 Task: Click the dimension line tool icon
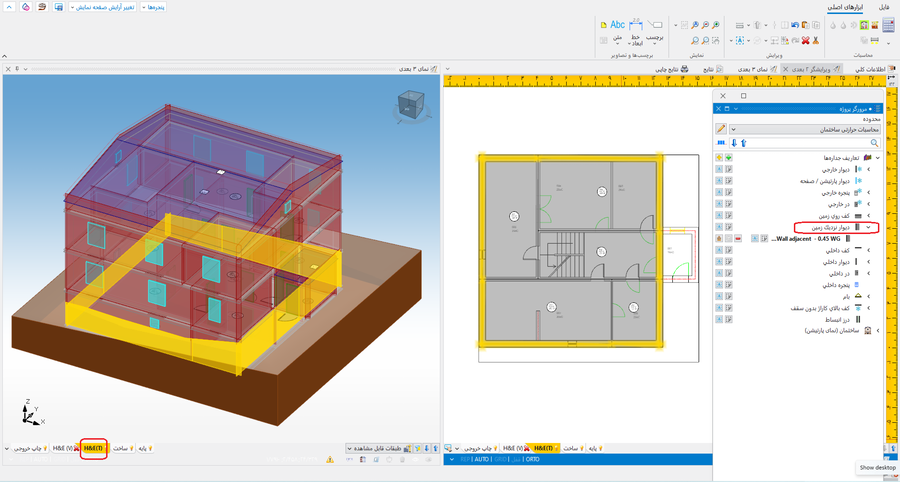(635, 24)
